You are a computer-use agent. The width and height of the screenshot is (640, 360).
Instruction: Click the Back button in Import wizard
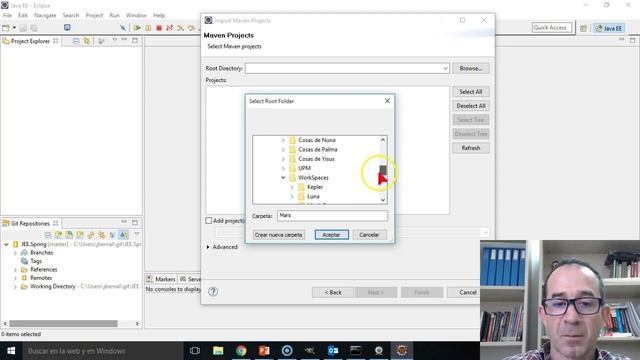[333, 292]
